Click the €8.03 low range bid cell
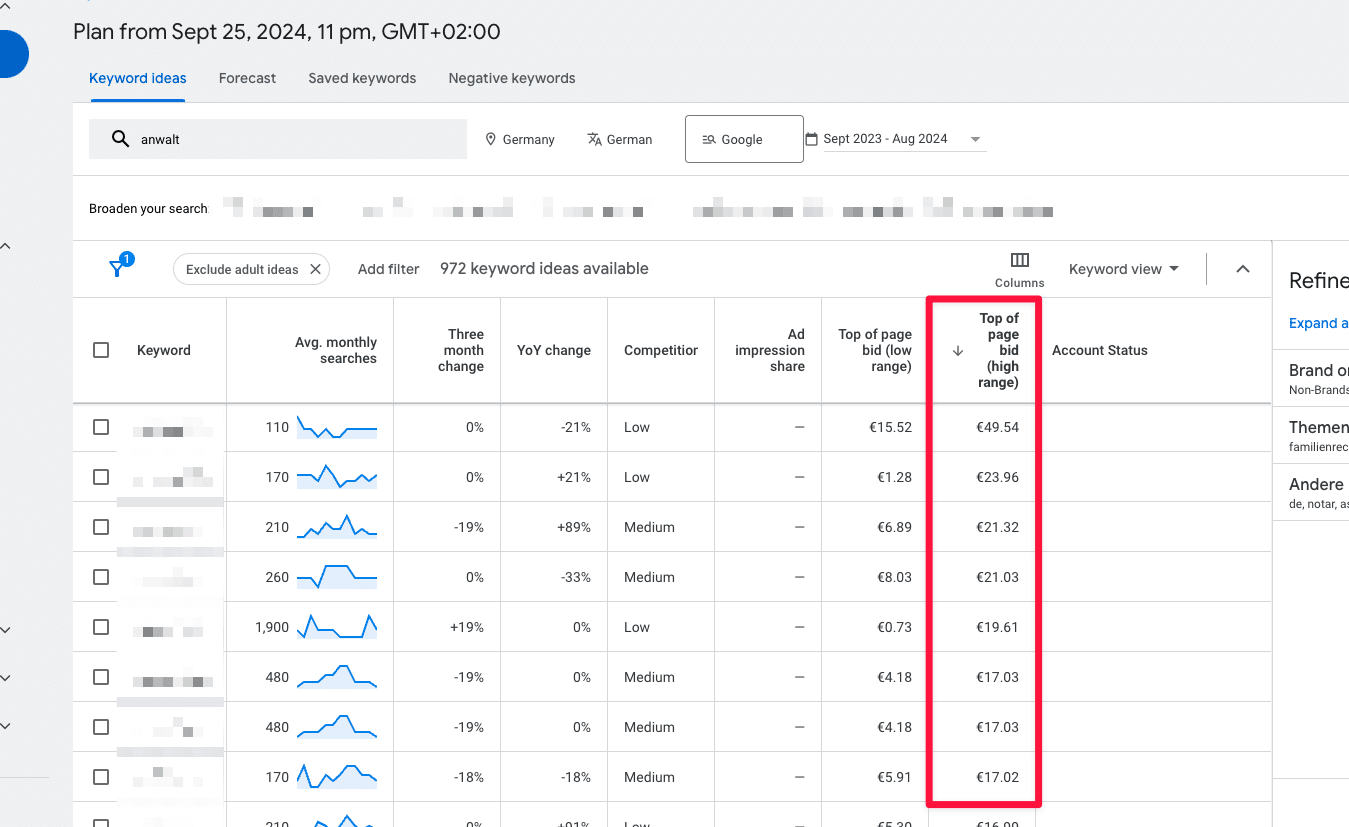1349x827 pixels. click(895, 577)
